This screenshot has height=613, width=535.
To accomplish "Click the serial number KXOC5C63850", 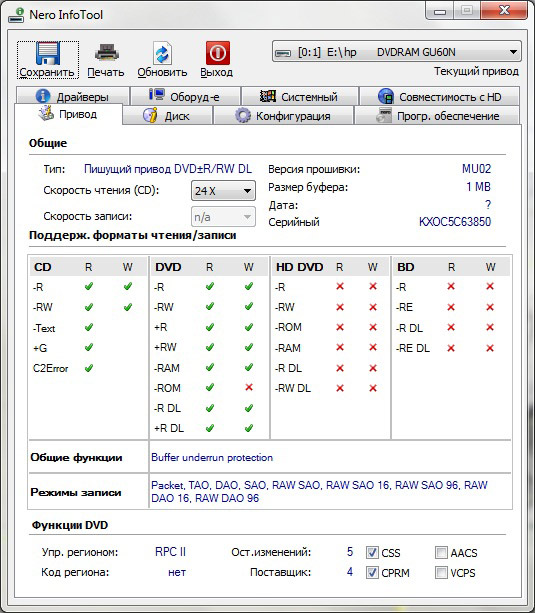I will [x=455, y=222].
